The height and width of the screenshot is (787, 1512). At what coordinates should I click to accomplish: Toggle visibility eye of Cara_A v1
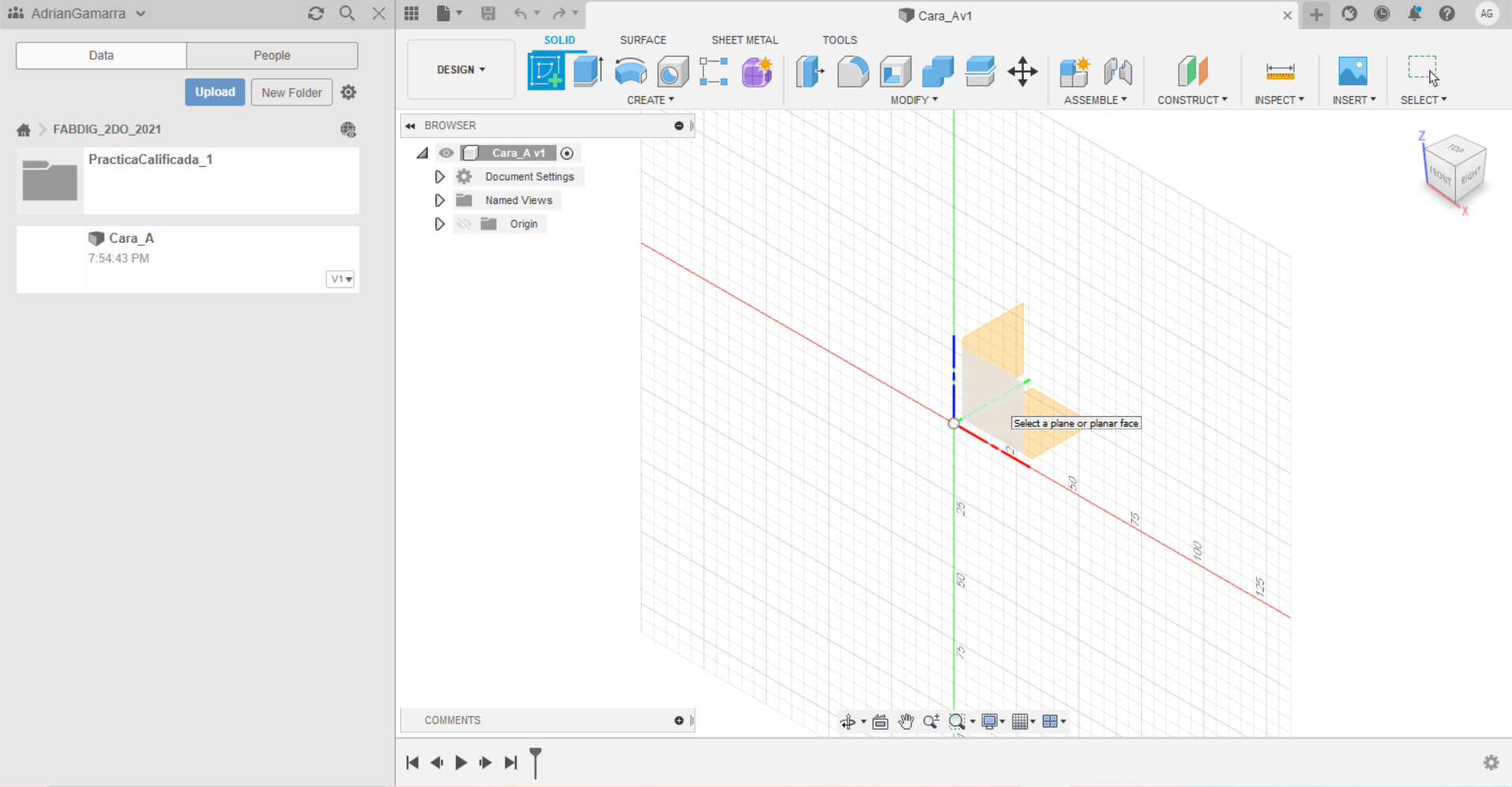click(447, 153)
